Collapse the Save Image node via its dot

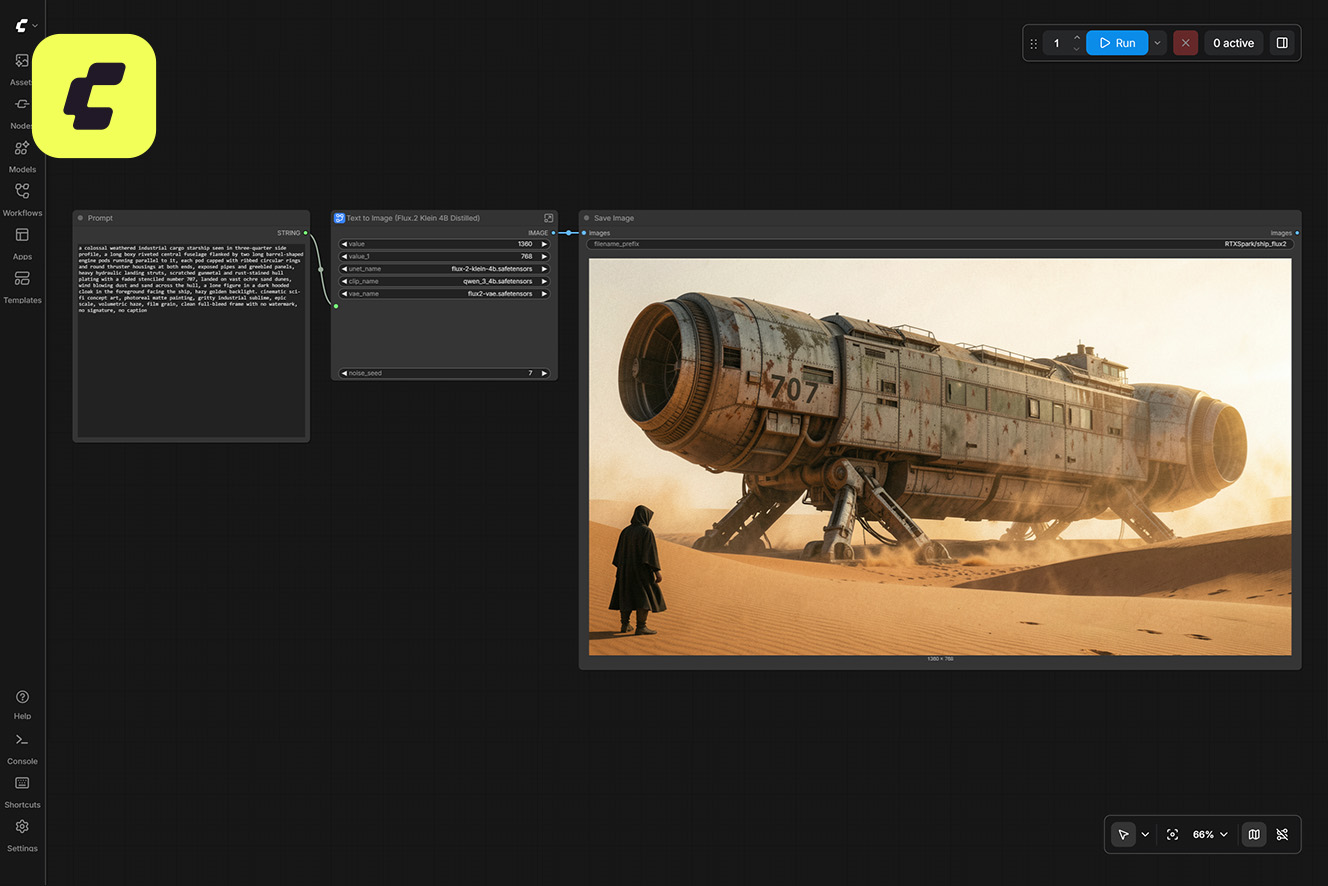pos(587,218)
